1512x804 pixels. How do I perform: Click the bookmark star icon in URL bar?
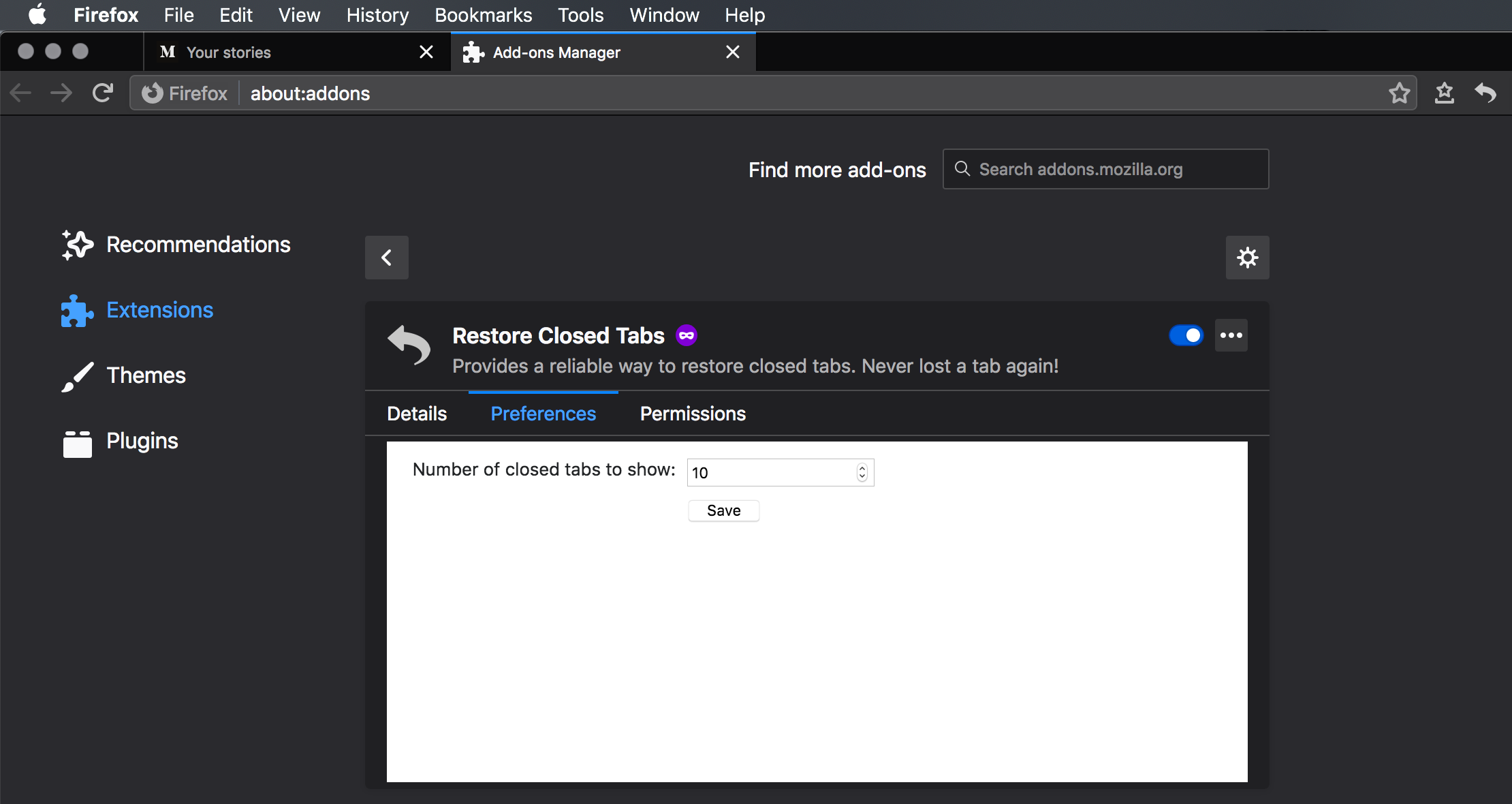1399,93
